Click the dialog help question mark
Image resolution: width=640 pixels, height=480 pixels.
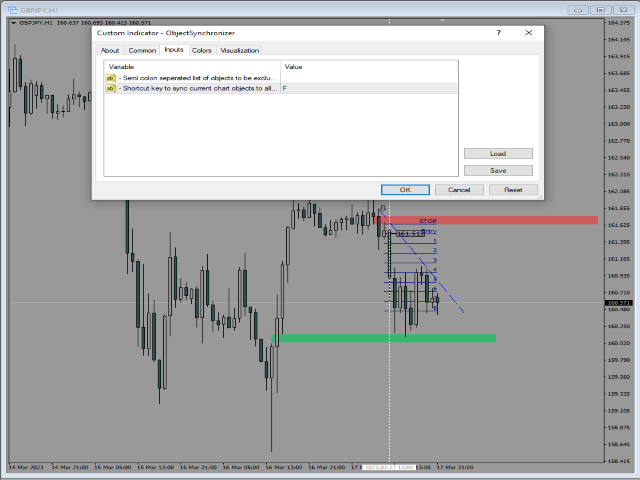pyautogui.click(x=498, y=33)
